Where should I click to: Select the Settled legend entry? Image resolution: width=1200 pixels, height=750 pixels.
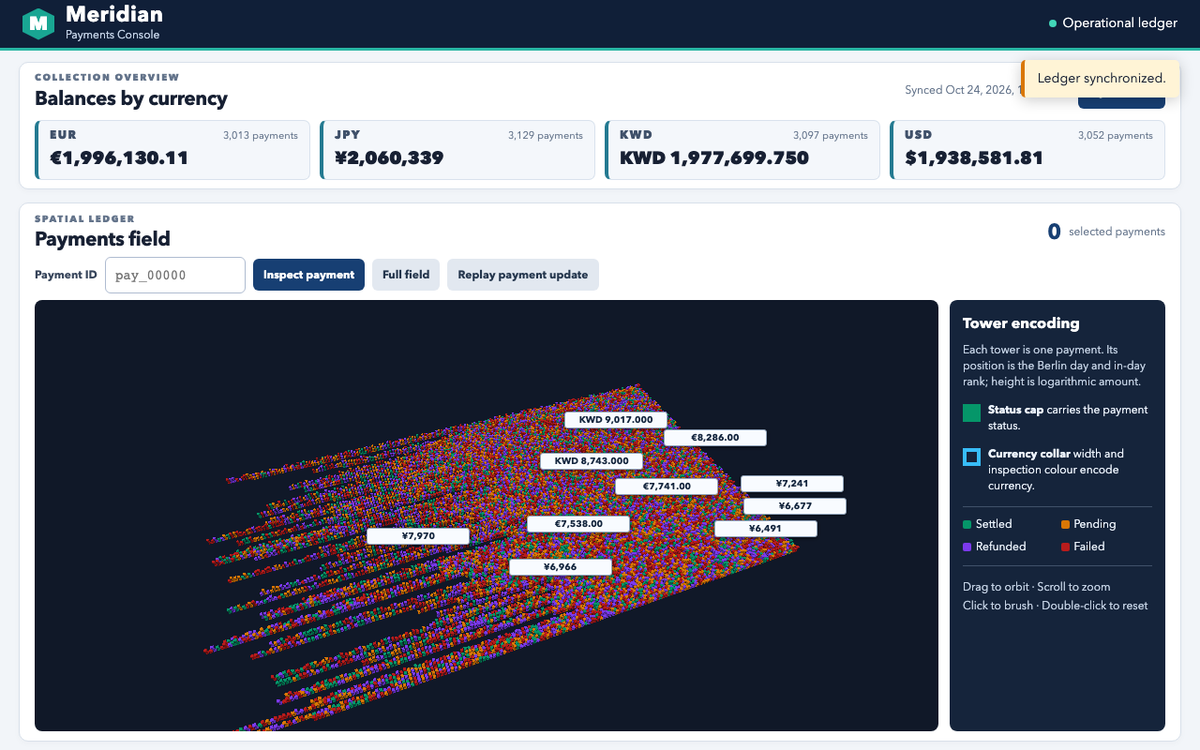[x=987, y=524]
